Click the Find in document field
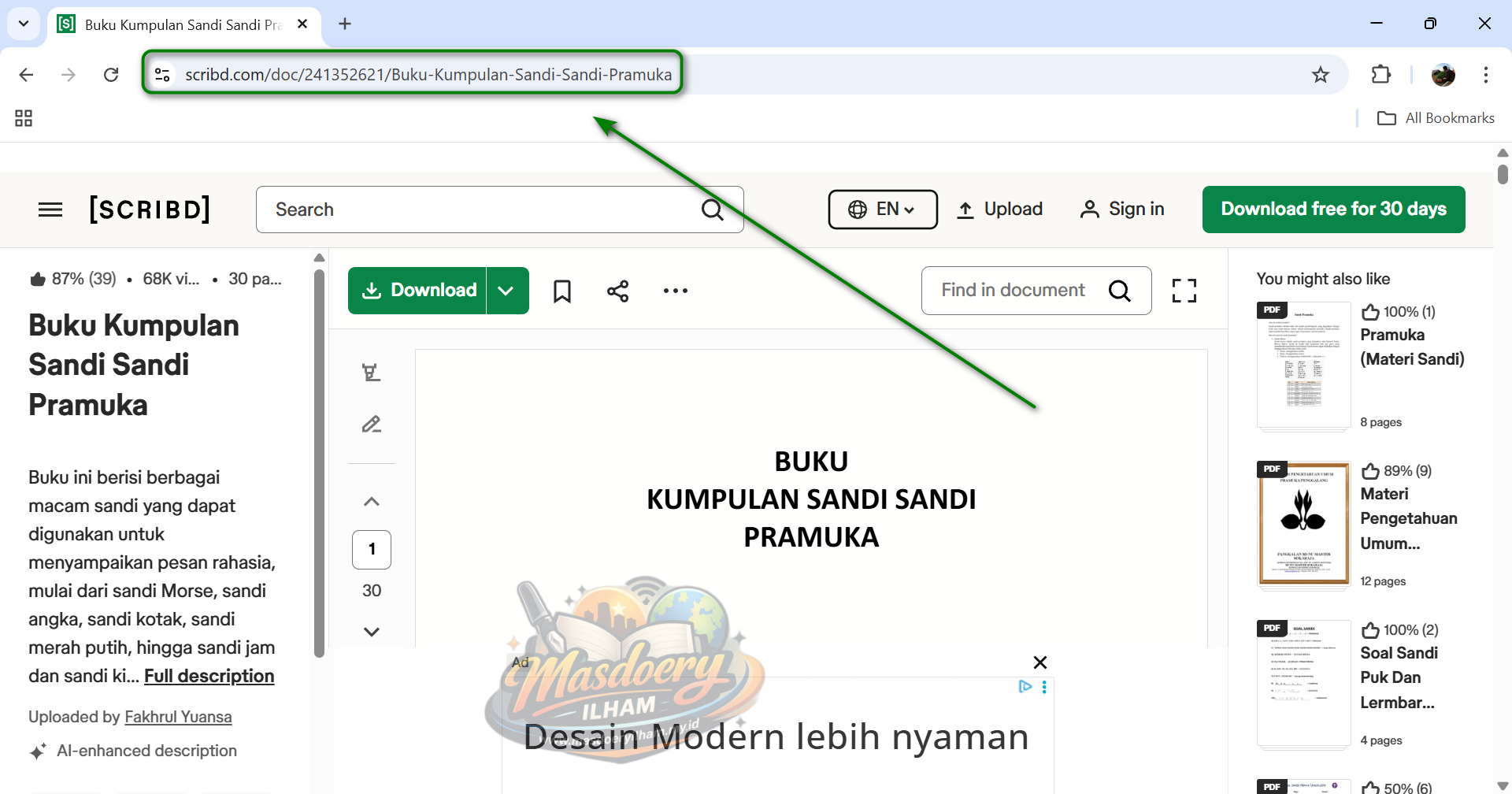This screenshot has width=1512, height=794. coord(1014,291)
